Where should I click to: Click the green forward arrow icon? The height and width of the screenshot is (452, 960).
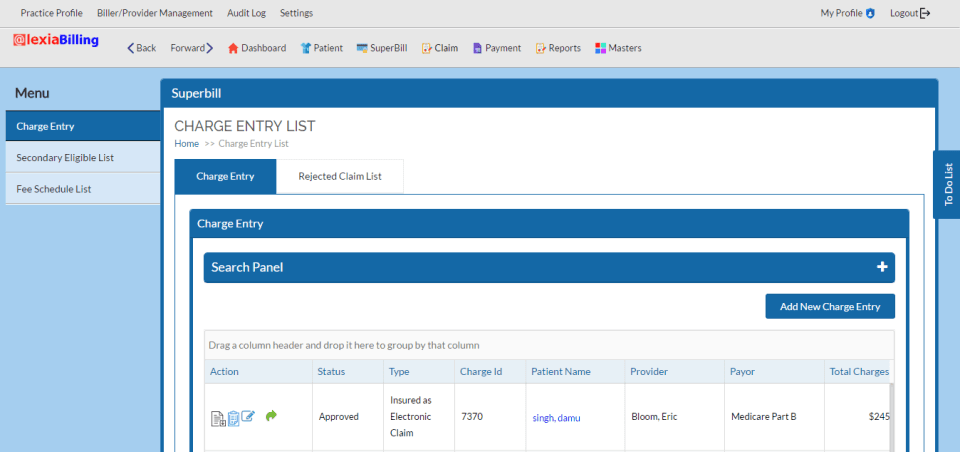(x=271, y=416)
